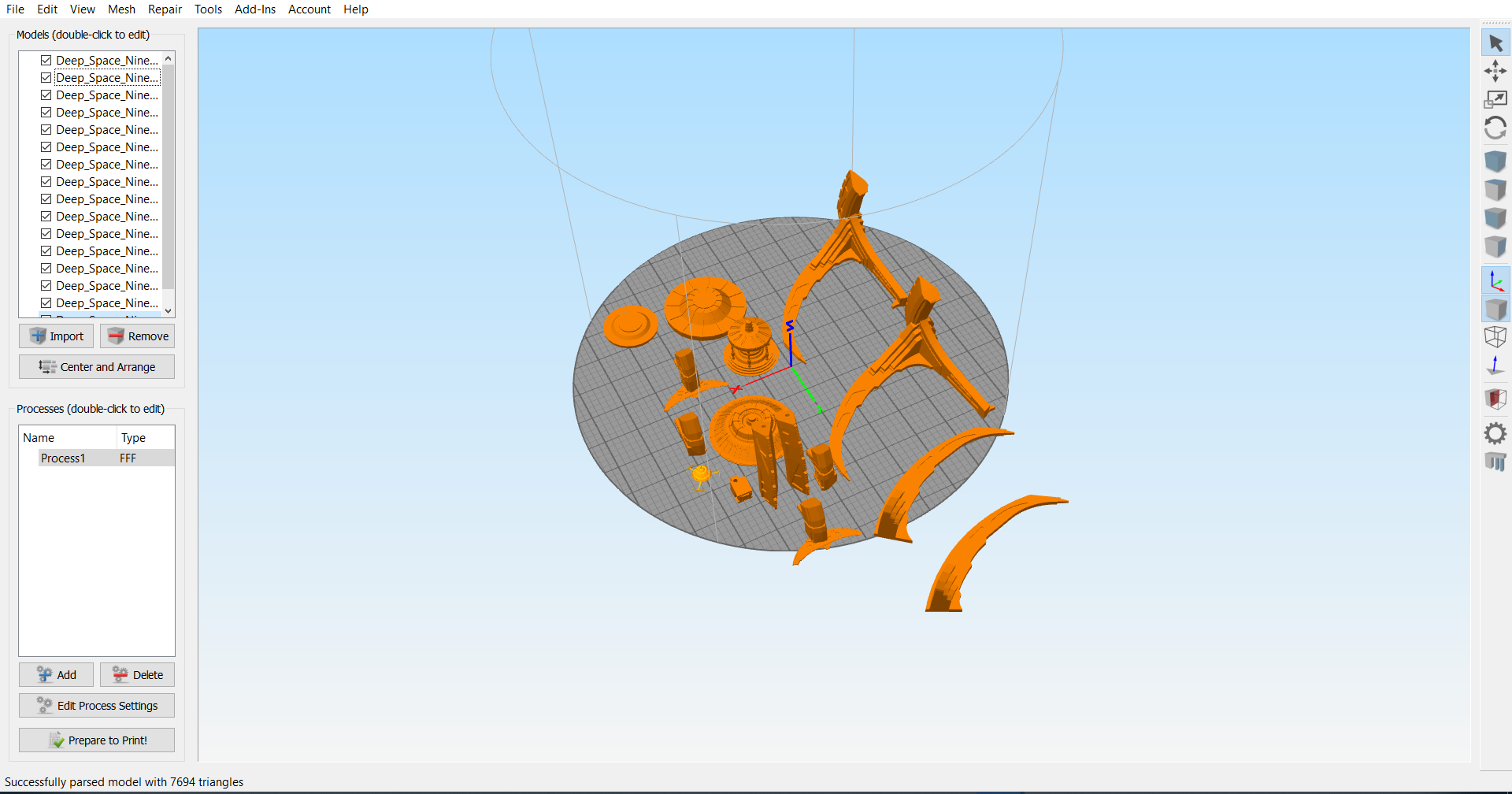This screenshot has height=794, width=1512.
Task: Pick the Scale model tool
Action: 1495,99
